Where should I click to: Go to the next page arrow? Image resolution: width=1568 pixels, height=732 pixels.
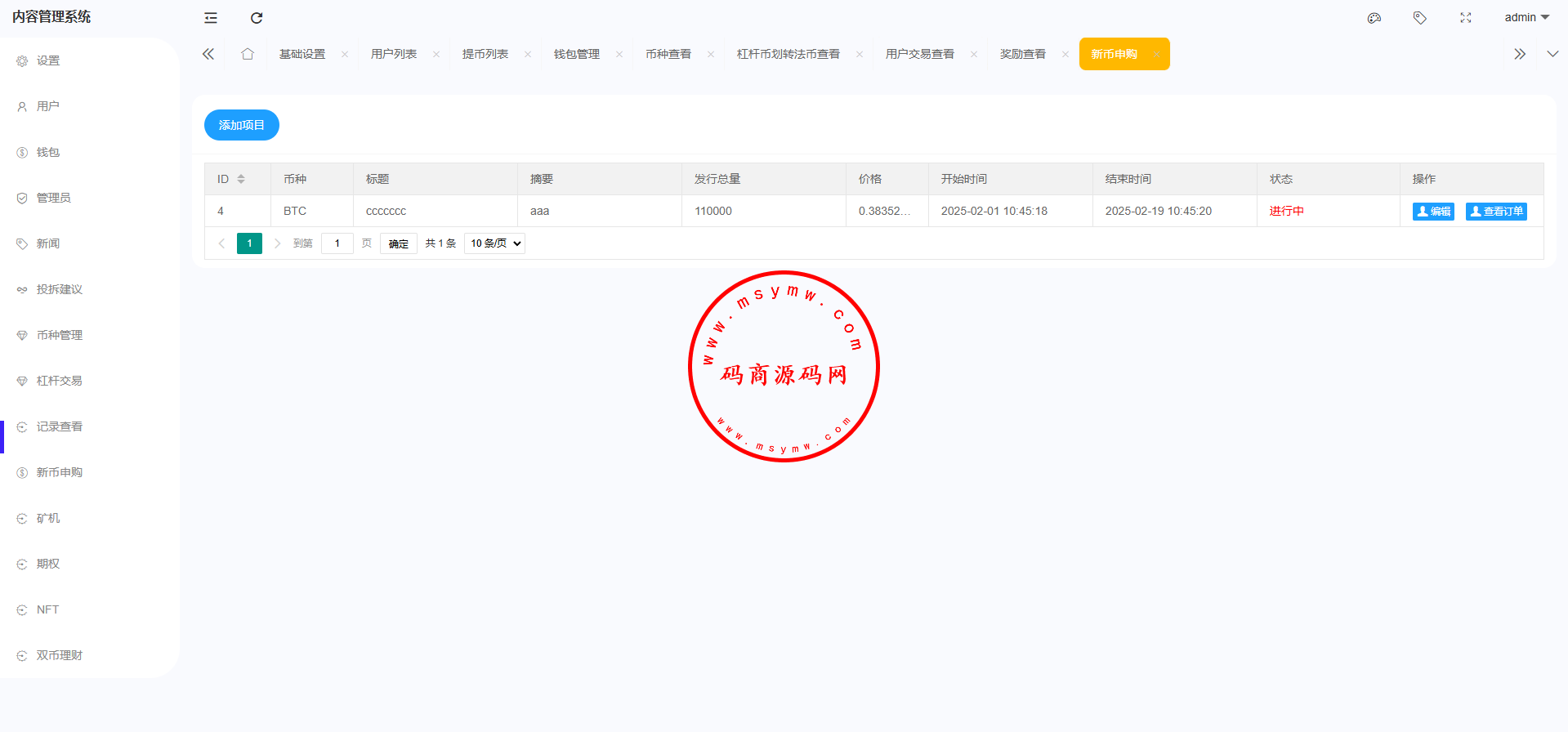click(x=278, y=243)
